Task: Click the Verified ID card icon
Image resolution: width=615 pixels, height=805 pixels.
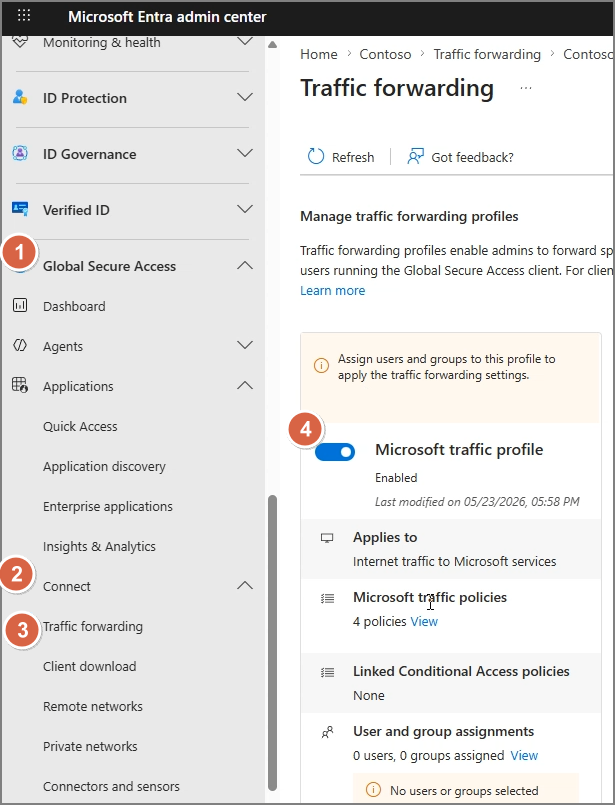Action: [x=20, y=209]
